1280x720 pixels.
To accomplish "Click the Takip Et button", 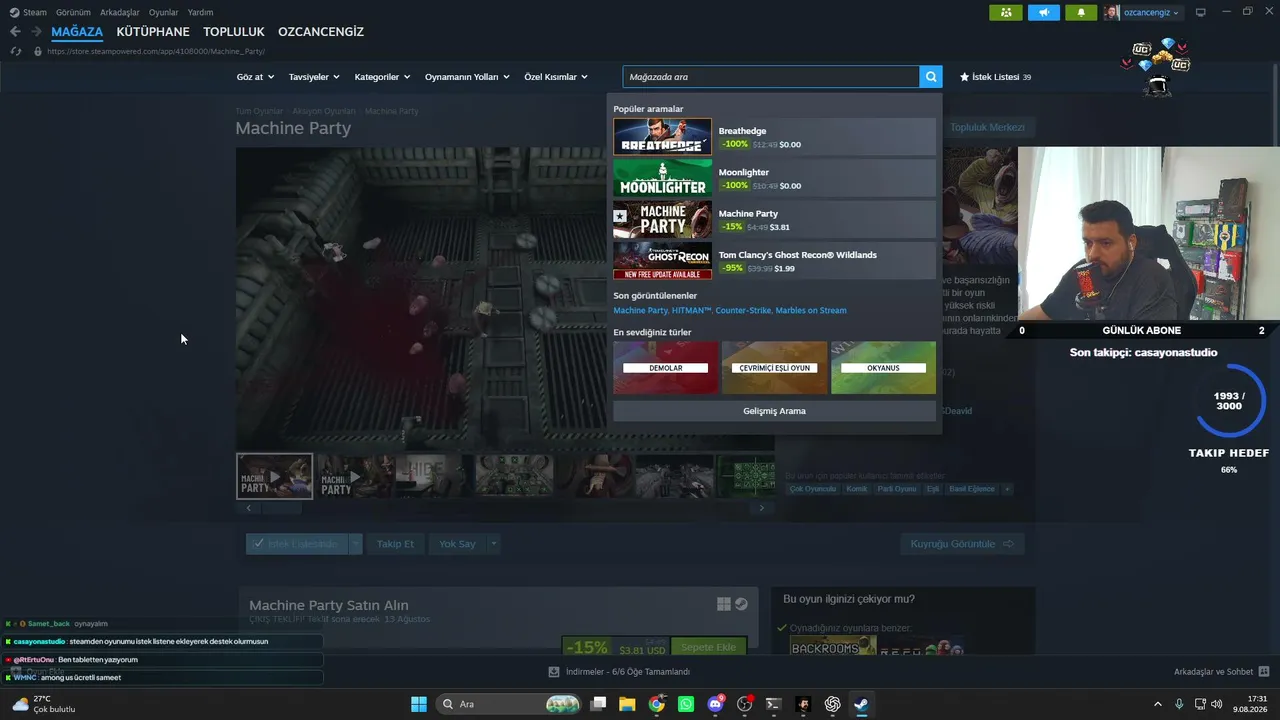I will 395,544.
